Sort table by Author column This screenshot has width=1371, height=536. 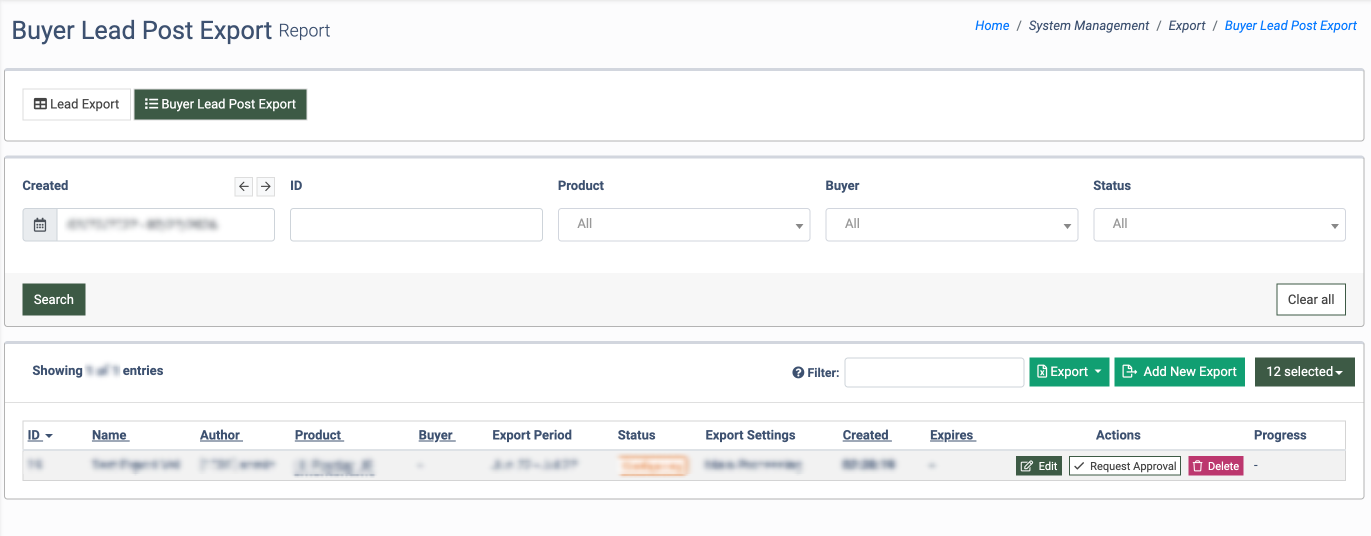tap(221, 435)
